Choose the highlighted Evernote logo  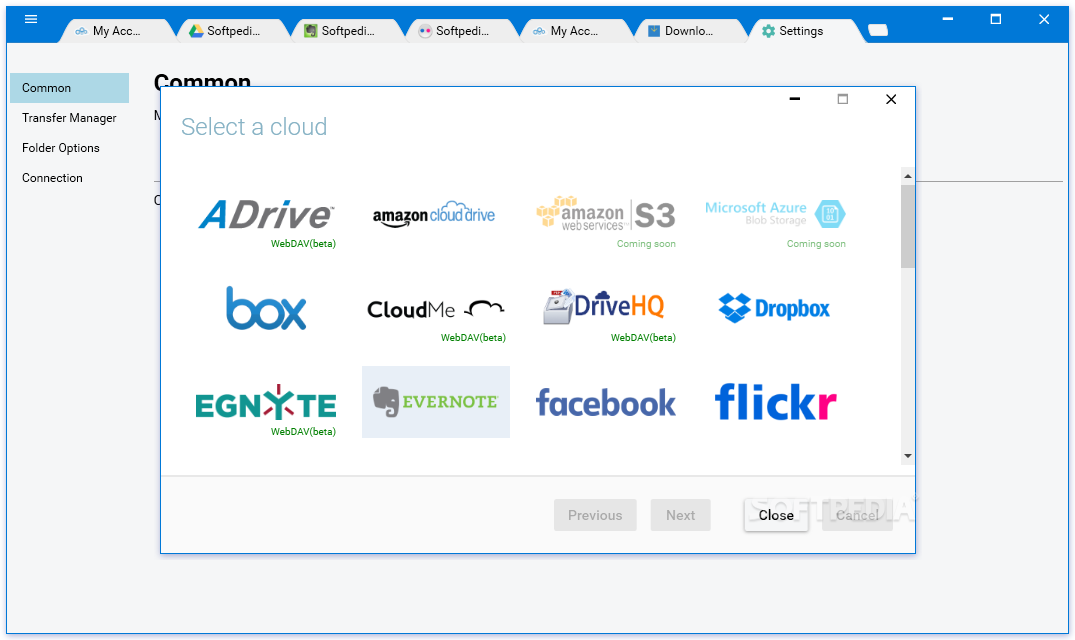tap(436, 402)
